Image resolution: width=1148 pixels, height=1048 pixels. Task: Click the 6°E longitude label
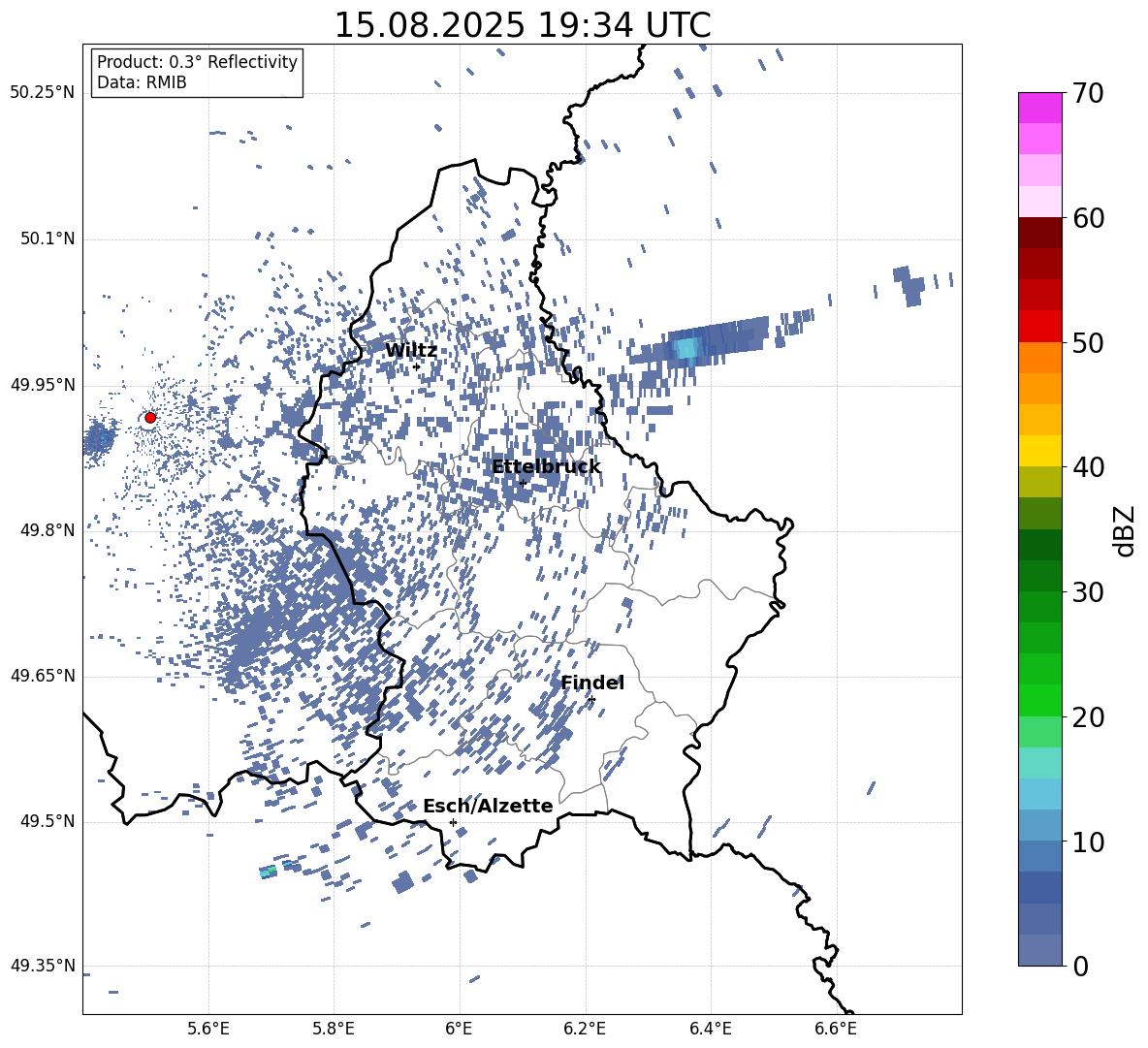tap(459, 1029)
